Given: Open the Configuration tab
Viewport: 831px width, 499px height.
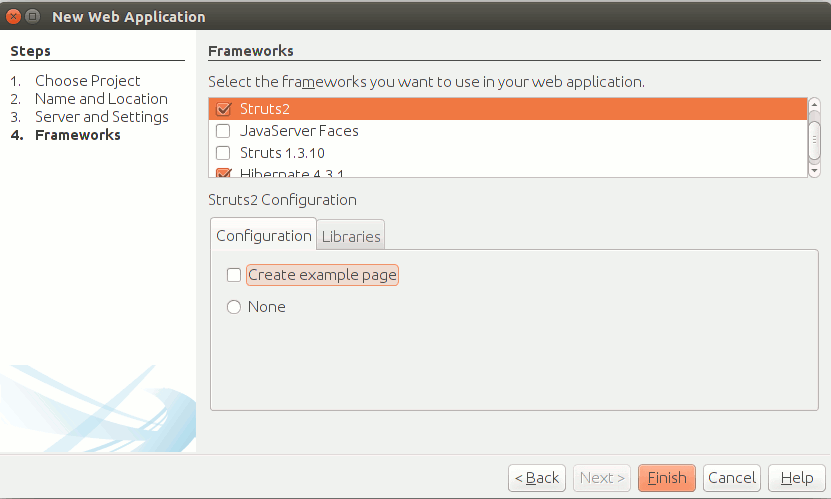Looking at the screenshot, I should 264,235.
